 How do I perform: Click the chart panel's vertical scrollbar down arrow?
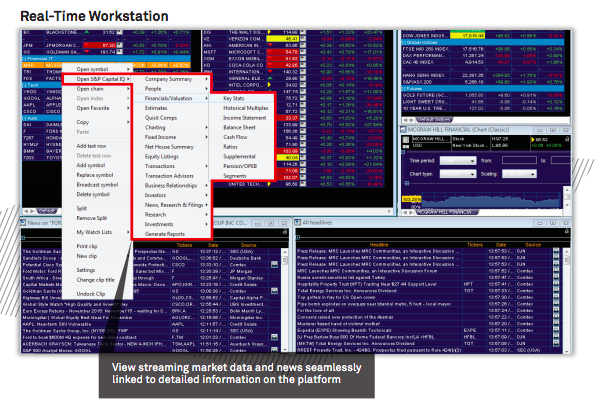tap(567, 206)
